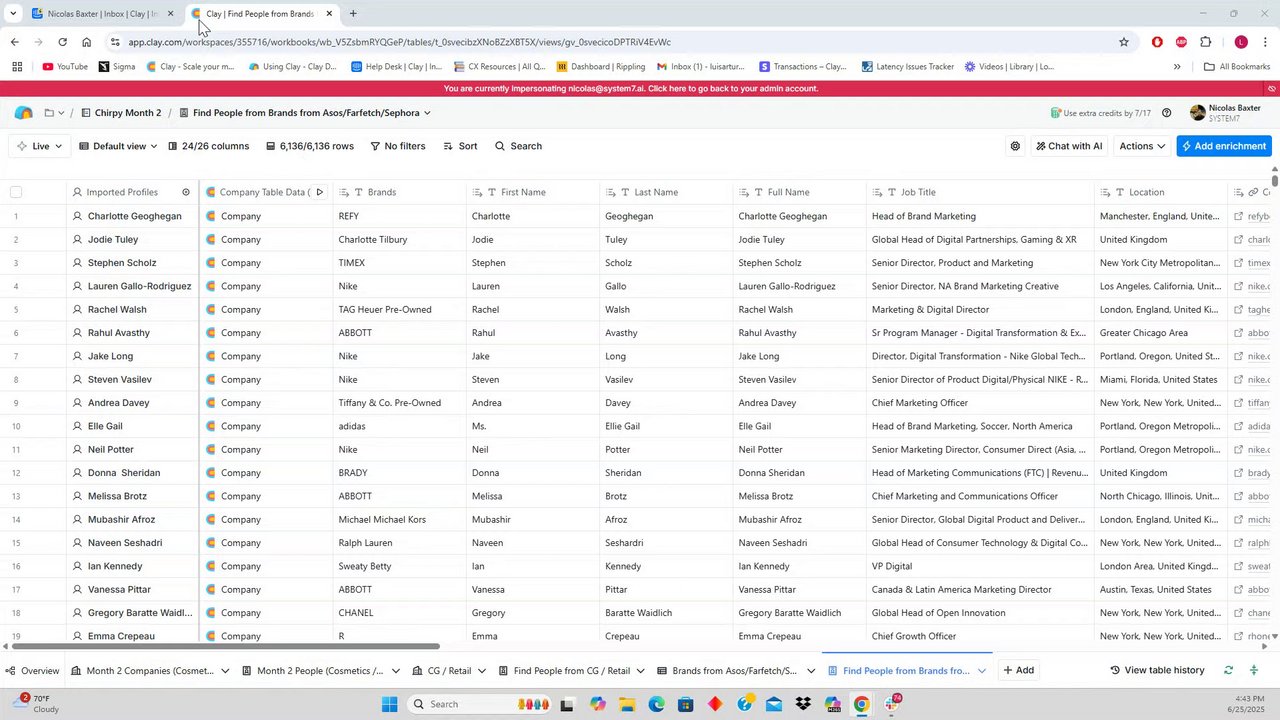Expand the Default view dropdown
Screen dimensions: 1280x720
point(118,146)
